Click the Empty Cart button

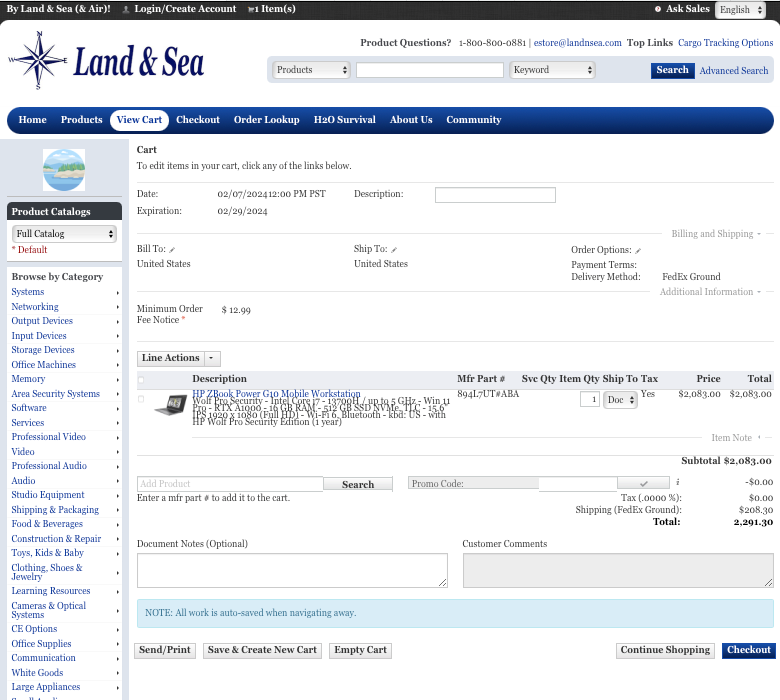click(x=360, y=650)
